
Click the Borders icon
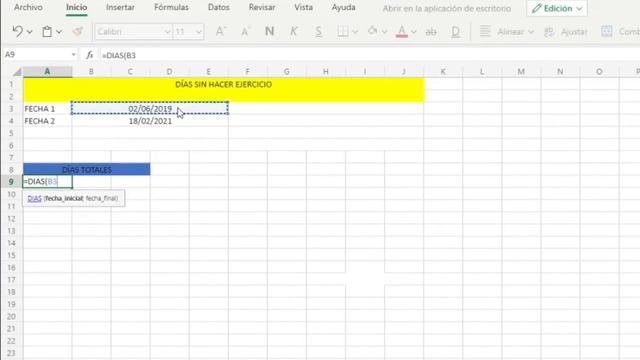[x=343, y=31]
